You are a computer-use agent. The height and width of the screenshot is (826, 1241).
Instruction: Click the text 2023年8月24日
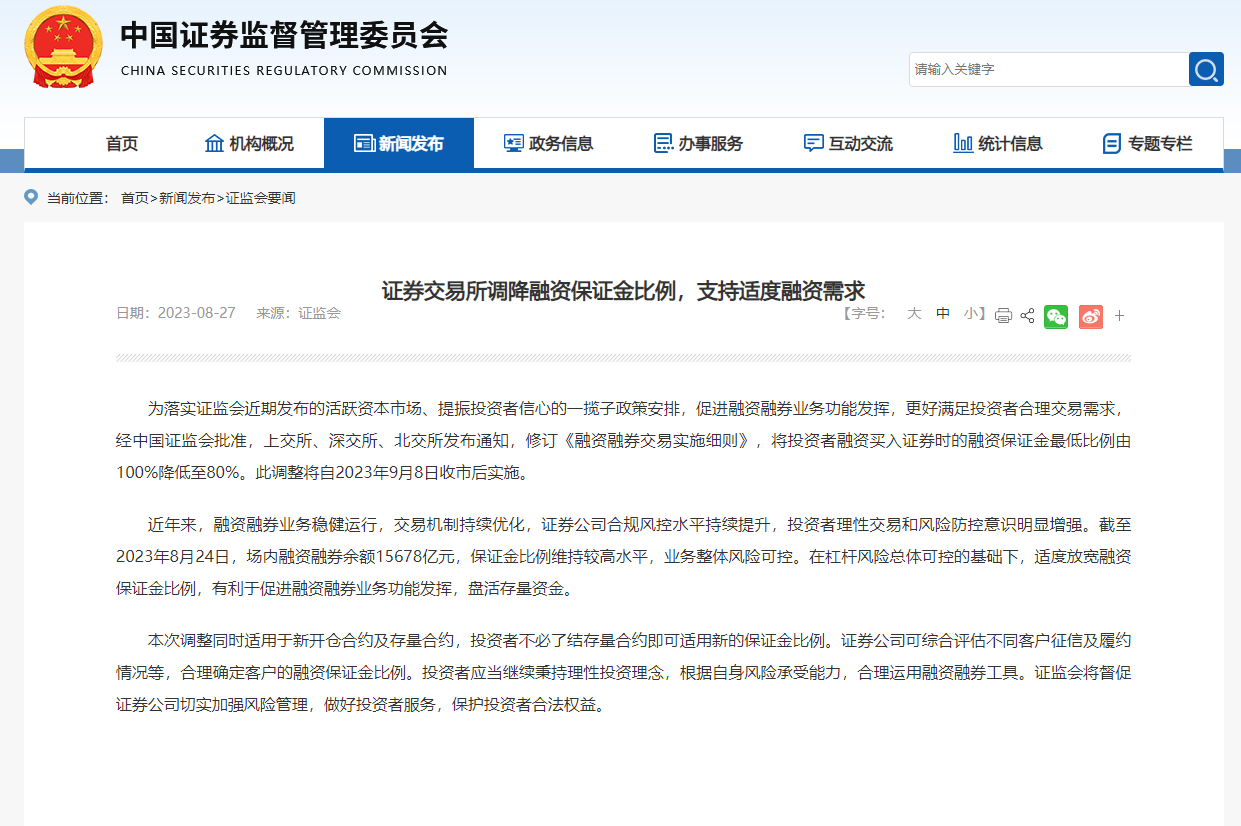coord(176,556)
